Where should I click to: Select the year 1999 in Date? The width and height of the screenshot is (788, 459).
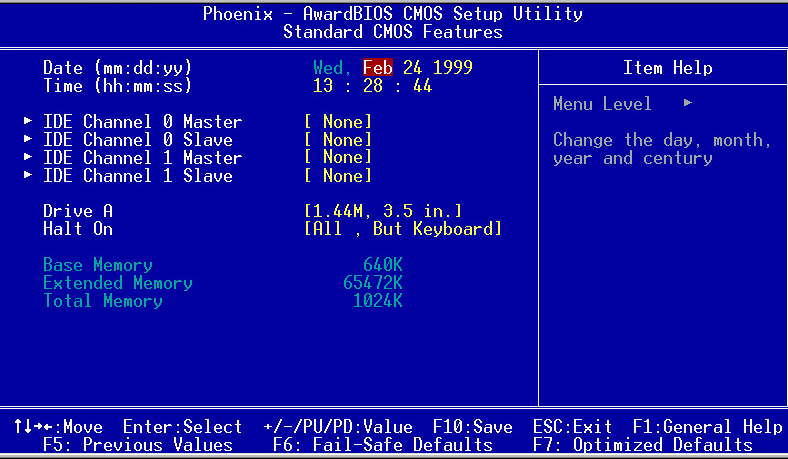(x=453, y=68)
